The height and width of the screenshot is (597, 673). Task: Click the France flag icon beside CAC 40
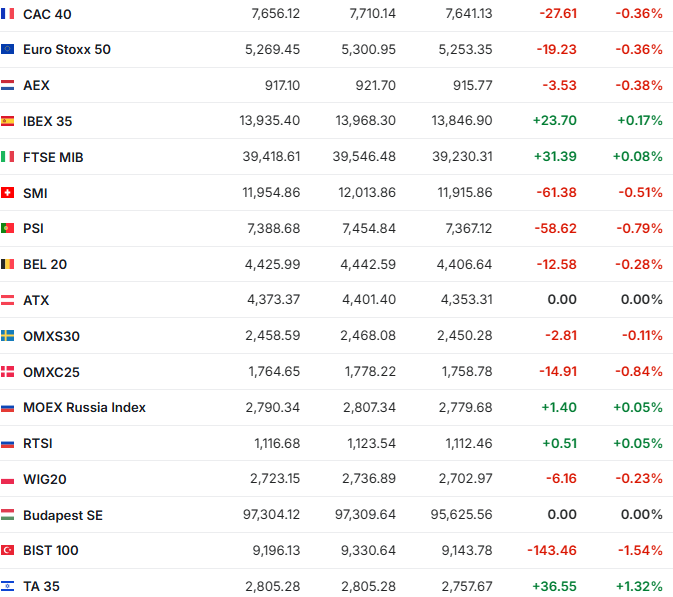pos(8,14)
